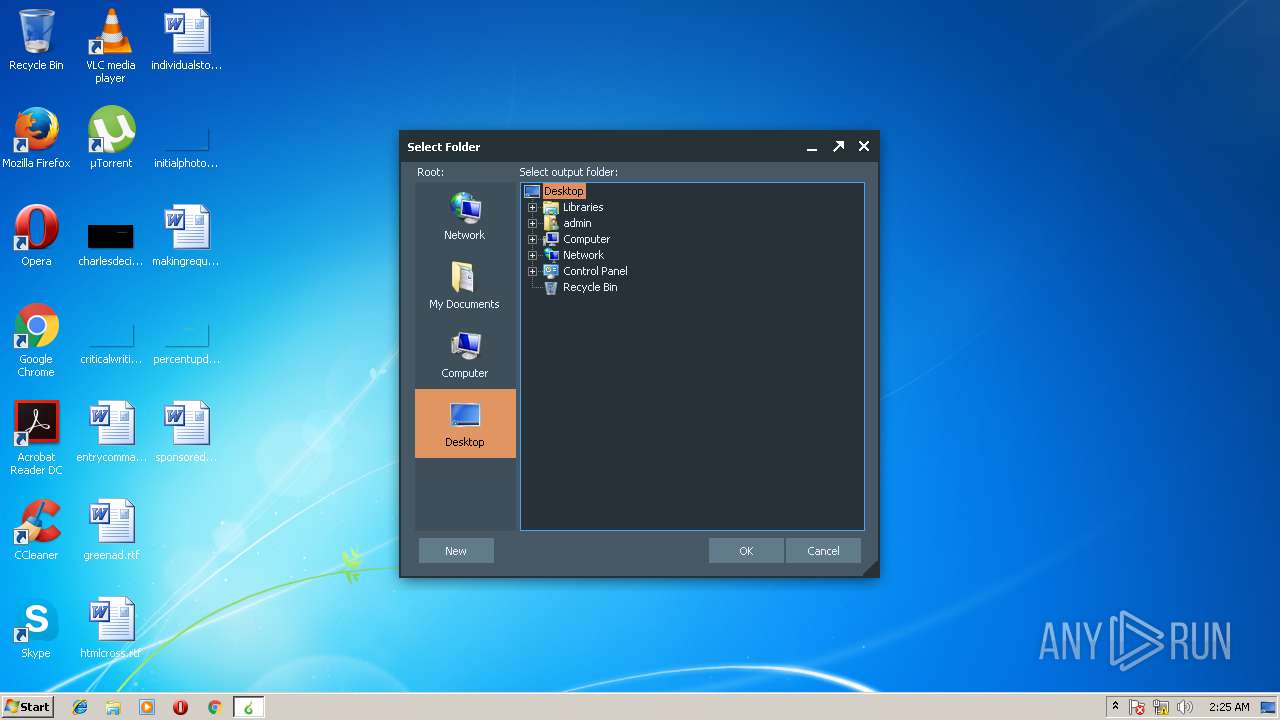Open the Windows Start menu
Screen dimensions: 1280x720
28,707
